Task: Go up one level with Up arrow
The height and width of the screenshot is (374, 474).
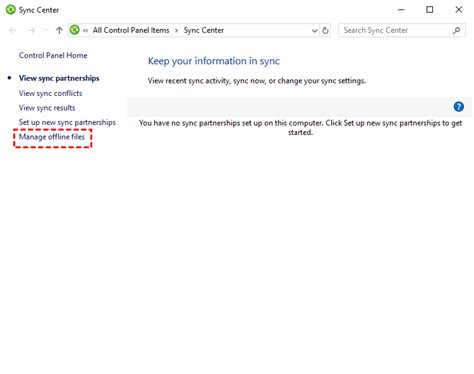Action: point(59,30)
